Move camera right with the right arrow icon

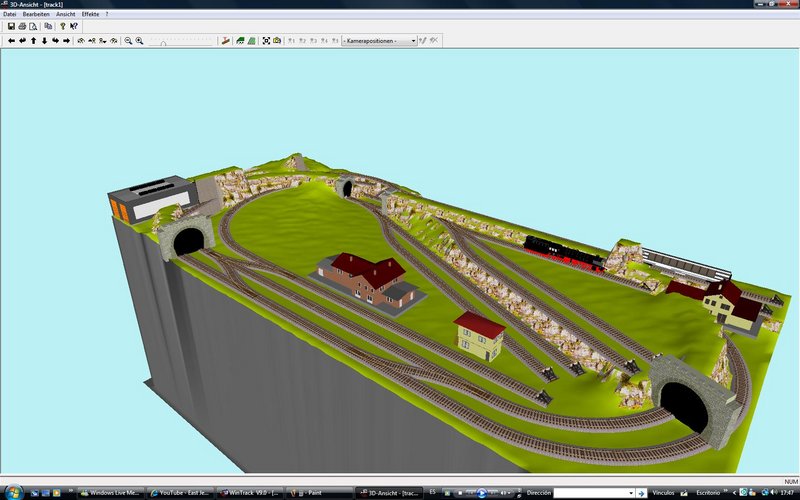66,40
